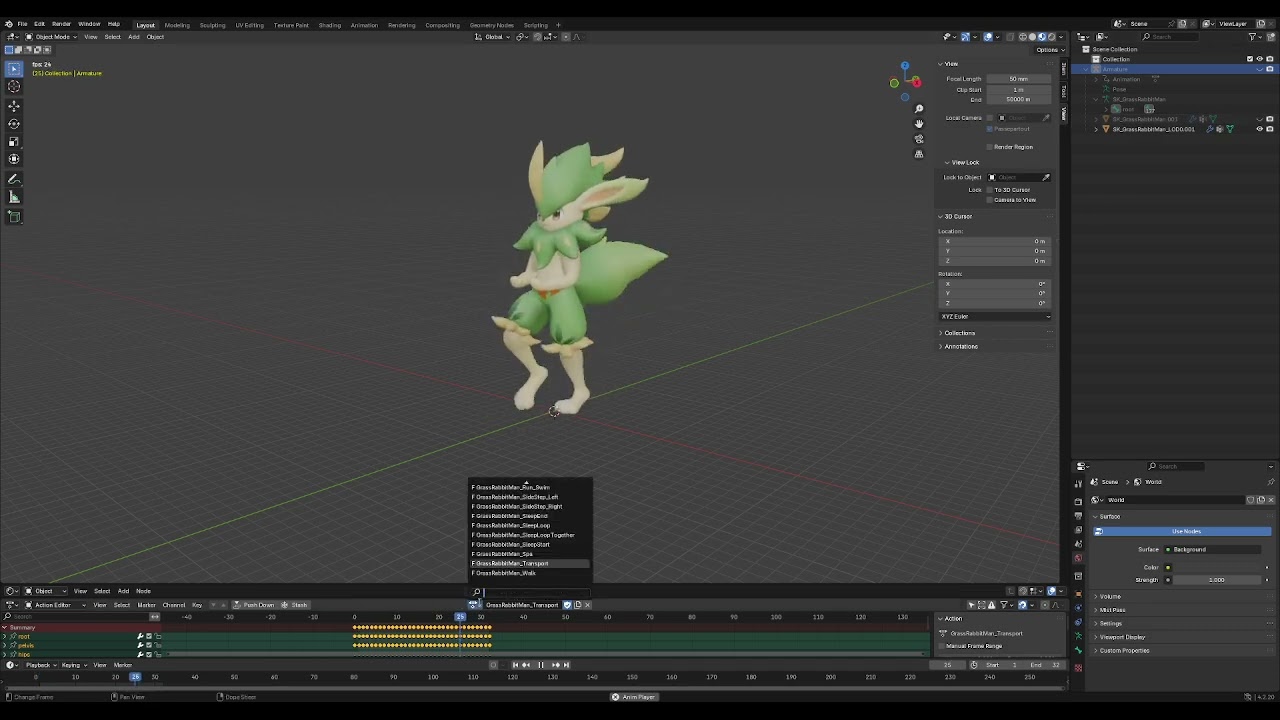Click the eyedropper beside Lock to Object
The height and width of the screenshot is (720, 1280).
[1046, 177]
